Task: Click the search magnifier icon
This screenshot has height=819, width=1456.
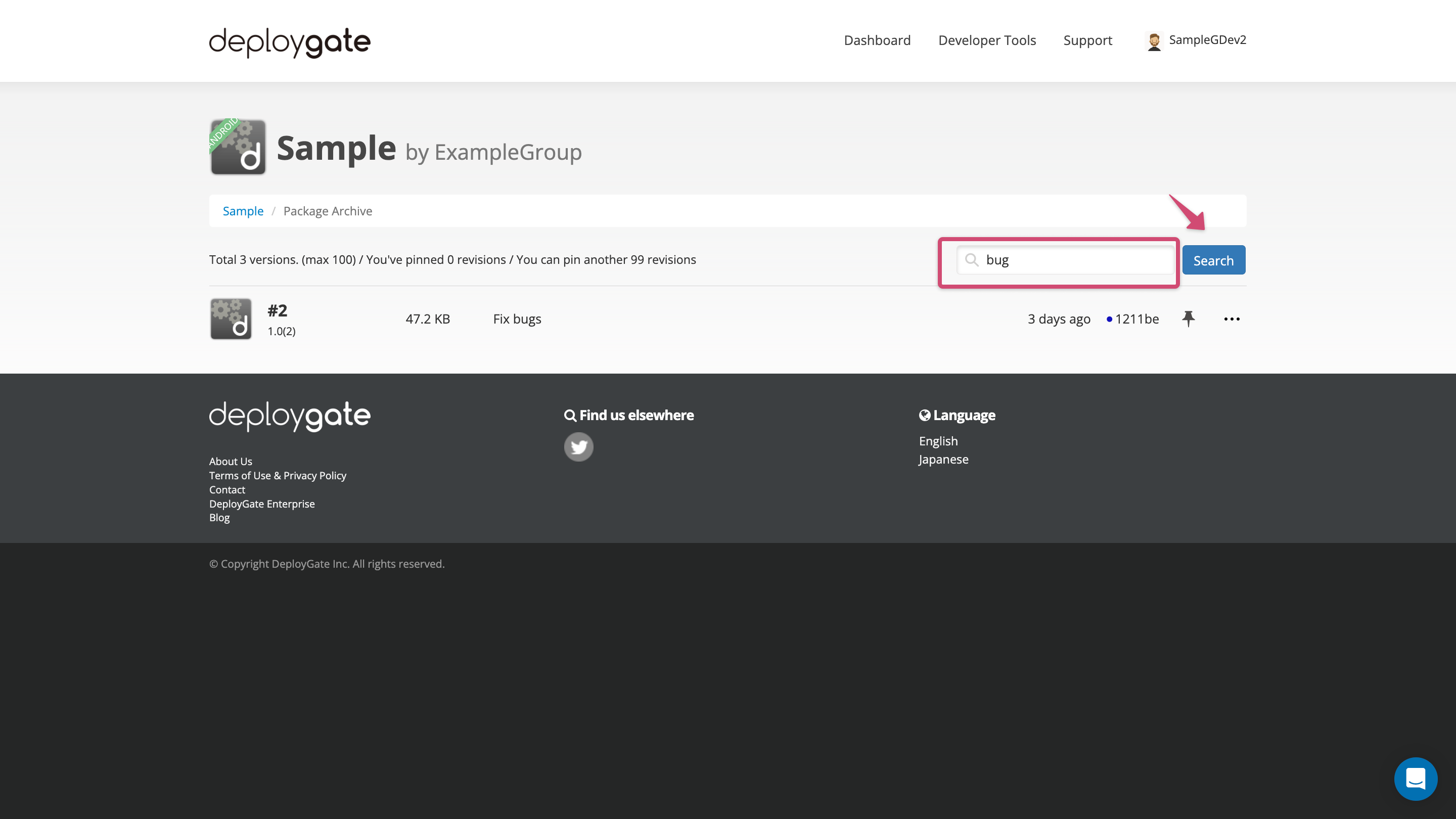Action: (972, 260)
